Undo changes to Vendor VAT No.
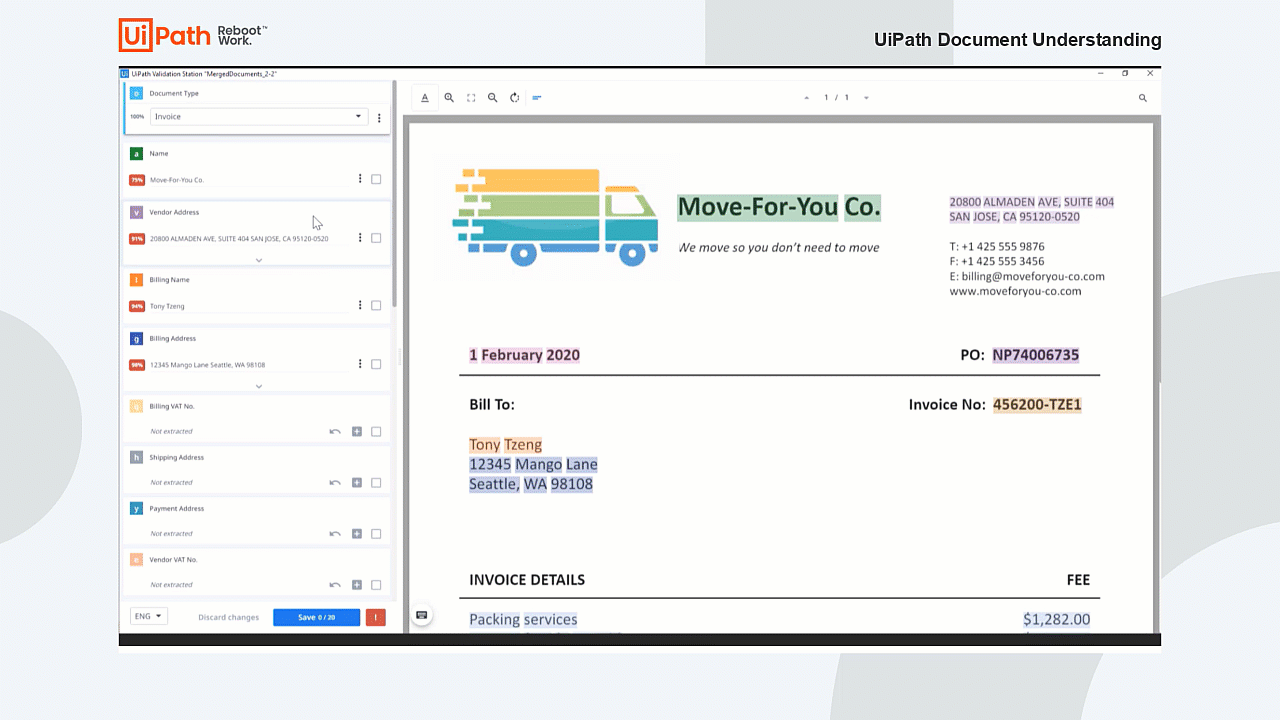 coord(335,585)
